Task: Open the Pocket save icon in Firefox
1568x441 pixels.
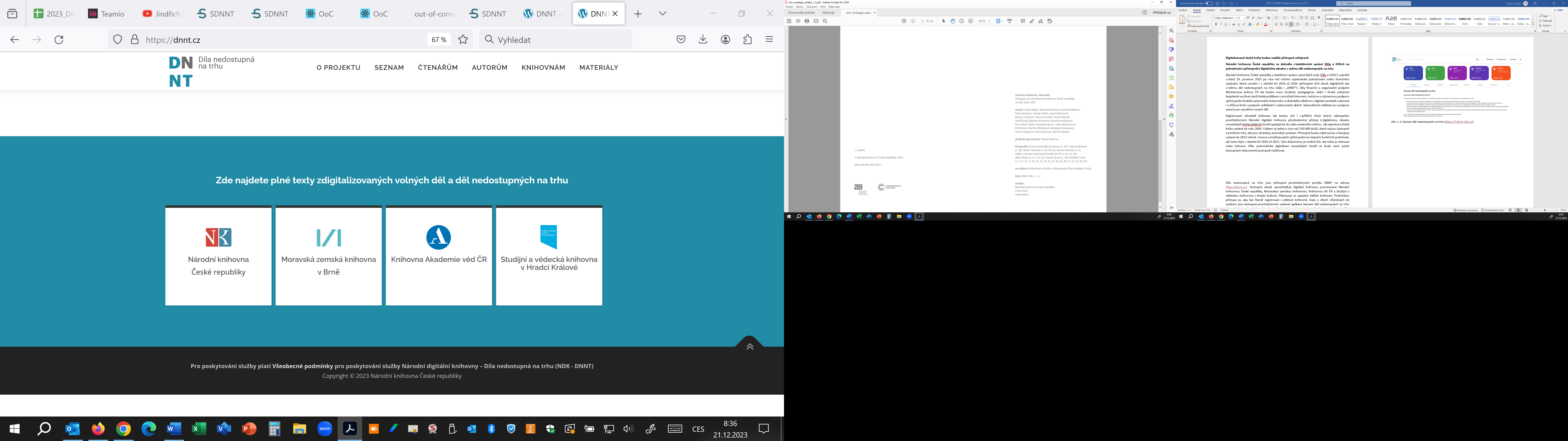Action: click(681, 40)
